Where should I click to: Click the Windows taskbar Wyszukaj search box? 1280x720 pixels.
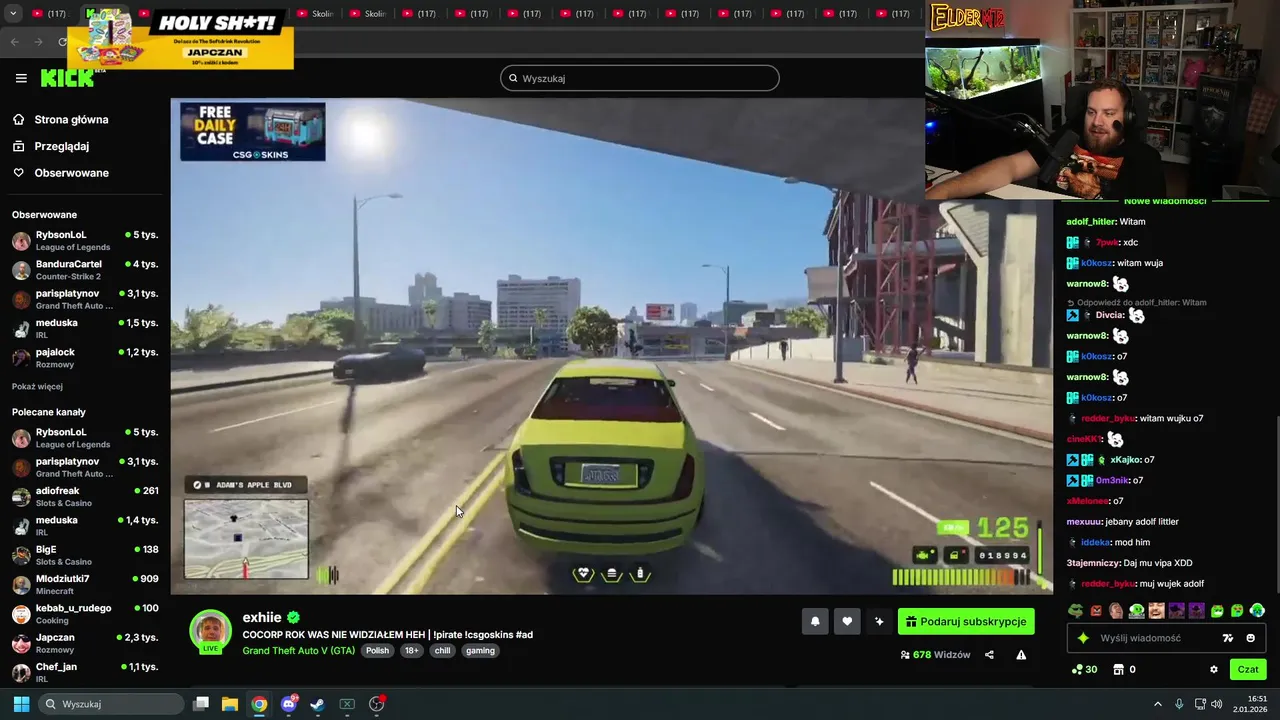pos(110,704)
